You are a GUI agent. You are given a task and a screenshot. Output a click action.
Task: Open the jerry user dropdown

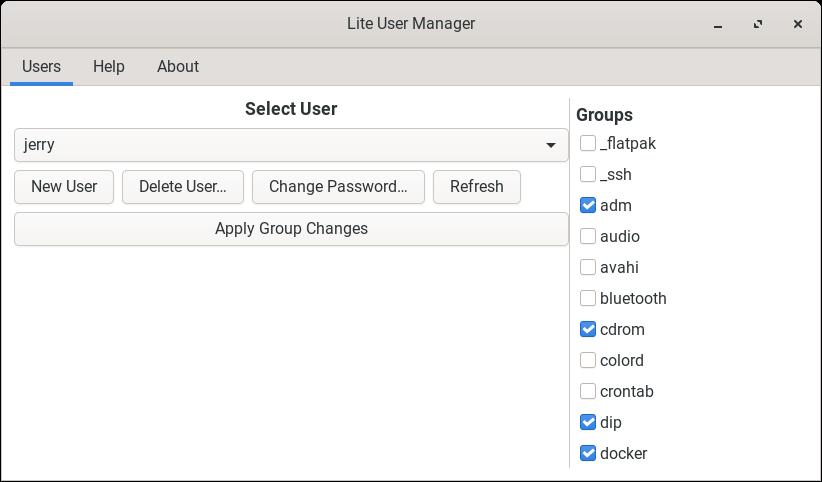pyautogui.click(x=291, y=145)
